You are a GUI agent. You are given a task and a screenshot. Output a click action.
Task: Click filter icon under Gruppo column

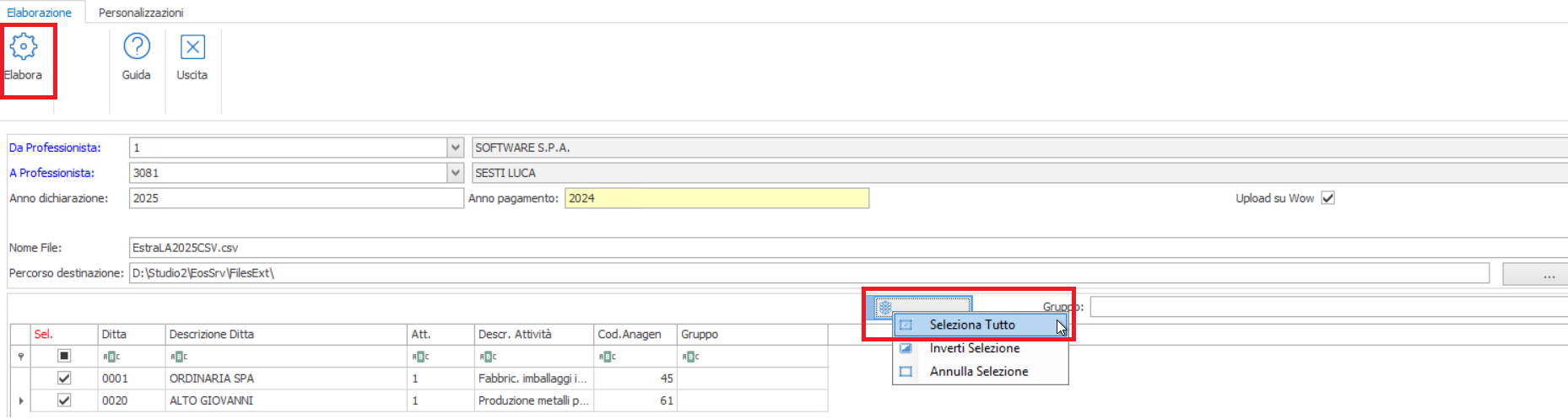[x=690, y=357]
